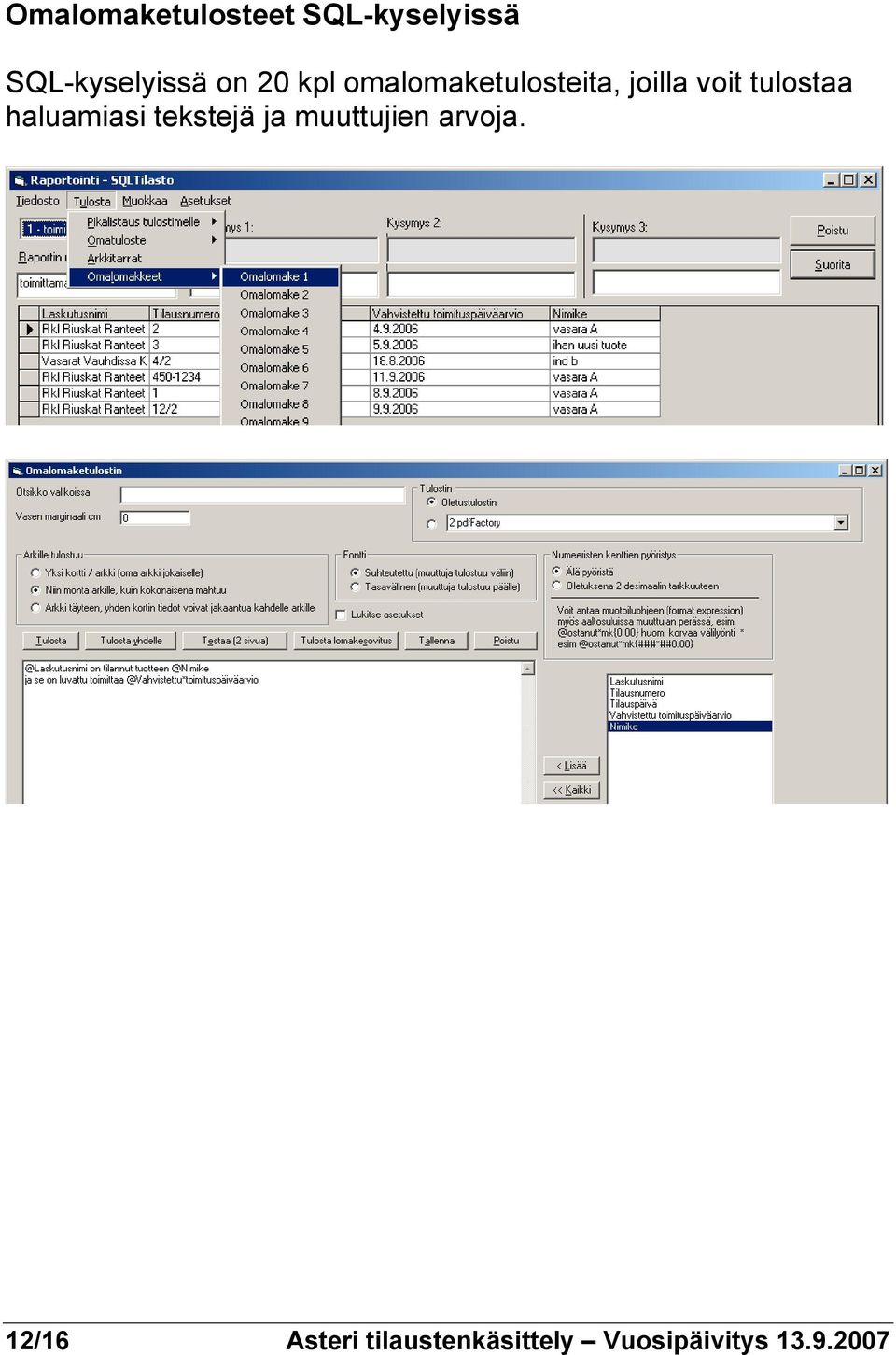Click the Raportointi window title bar icon
The height and width of the screenshot is (1355, 896).
pyautogui.click(x=20, y=180)
